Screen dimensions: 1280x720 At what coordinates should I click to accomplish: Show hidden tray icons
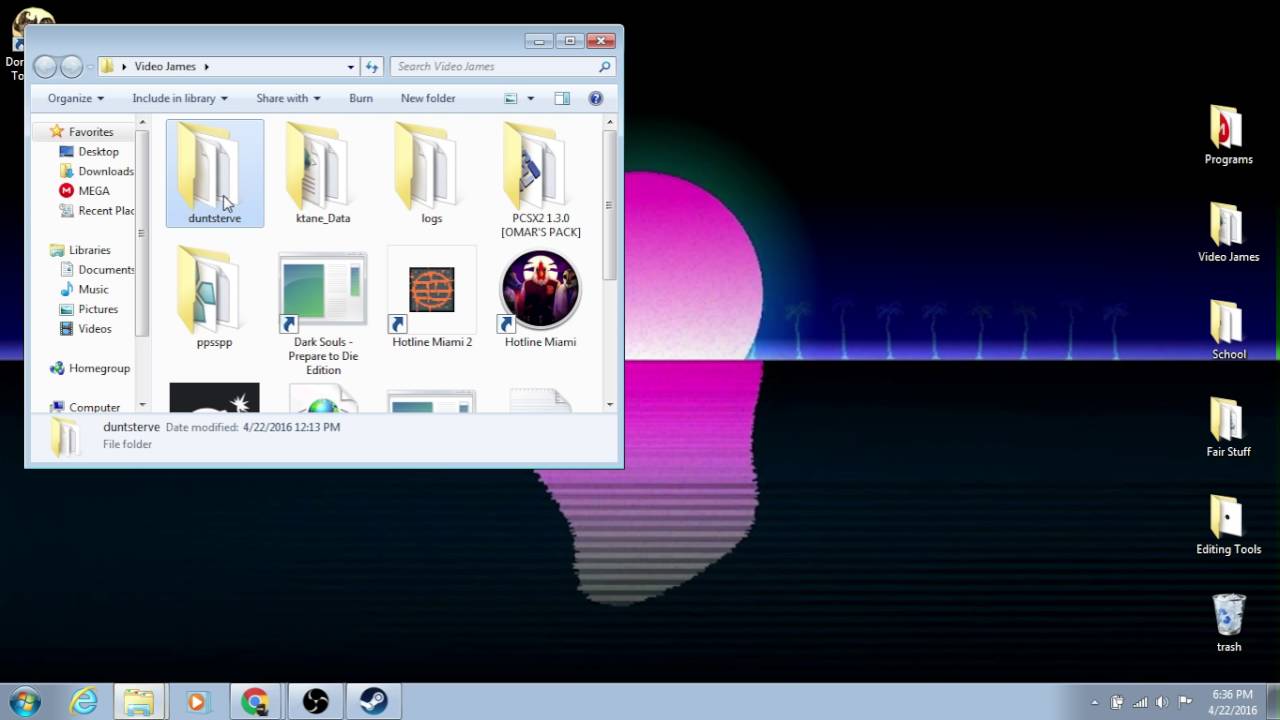pyautogui.click(x=1095, y=702)
